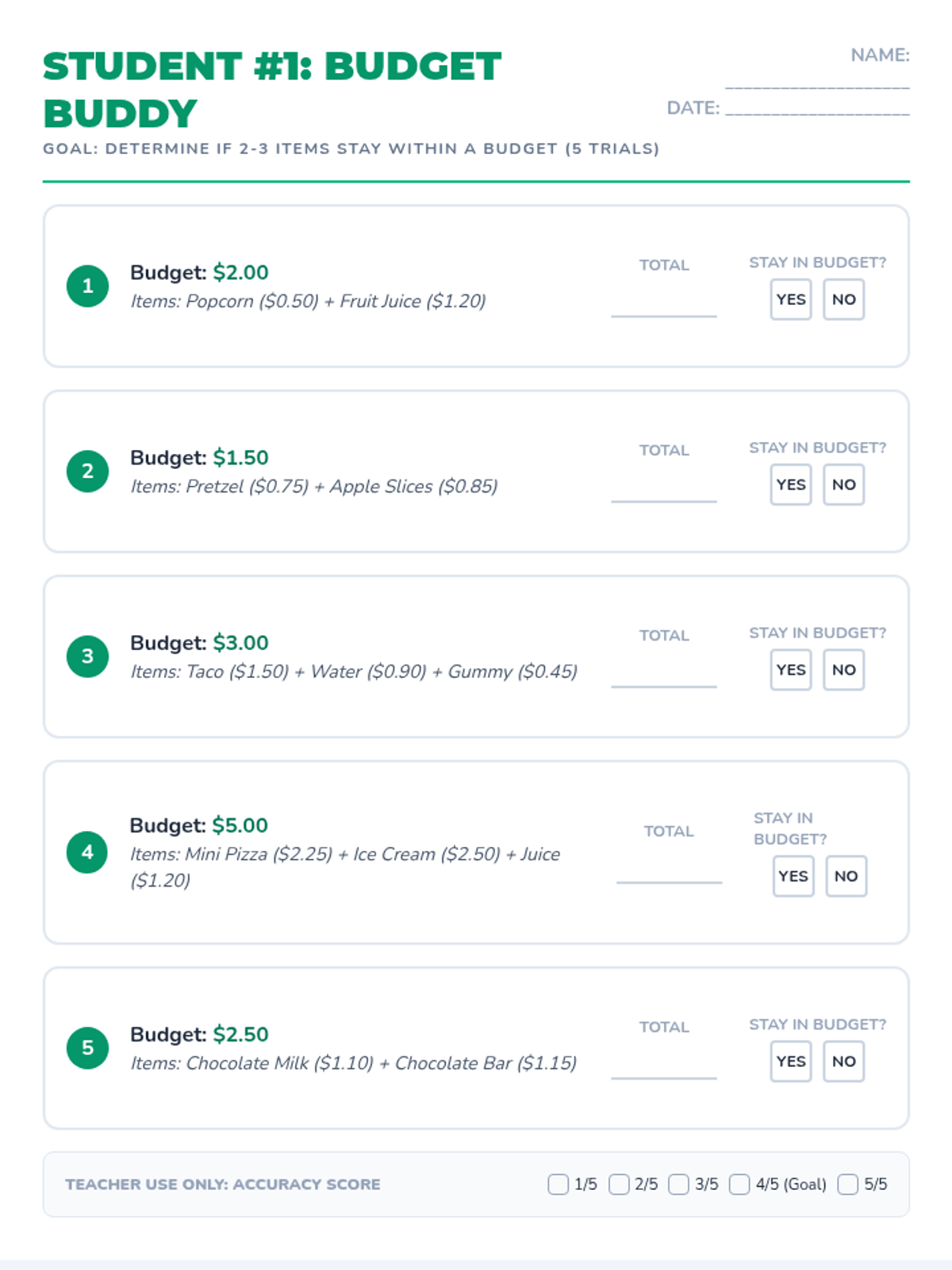952x1270 pixels.
Task: Check the 1/5 accuracy score box
Action: (x=559, y=1184)
